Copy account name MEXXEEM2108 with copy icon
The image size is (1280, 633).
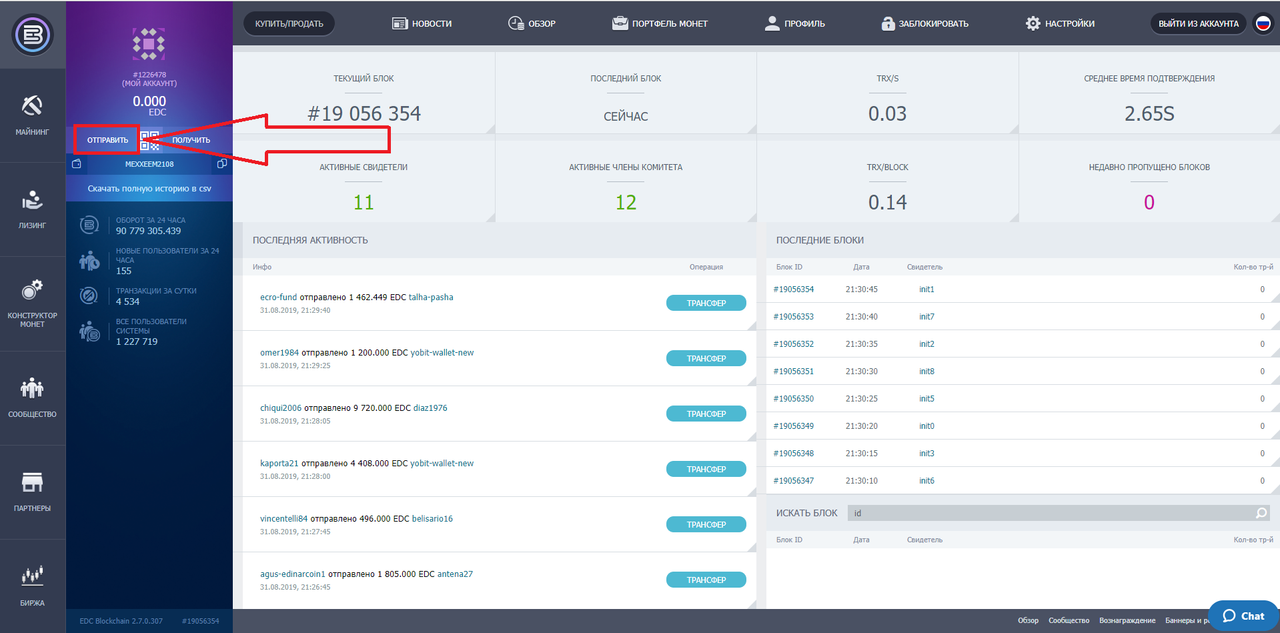tap(221, 163)
